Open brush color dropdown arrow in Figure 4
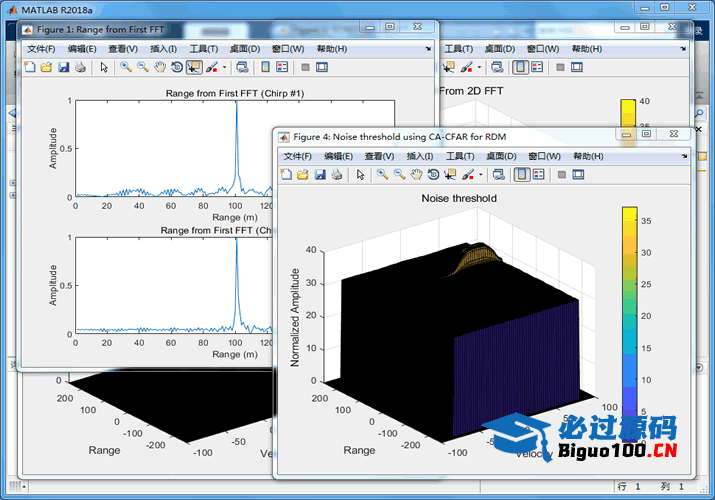Image resolution: width=715 pixels, height=500 pixels. pos(481,175)
